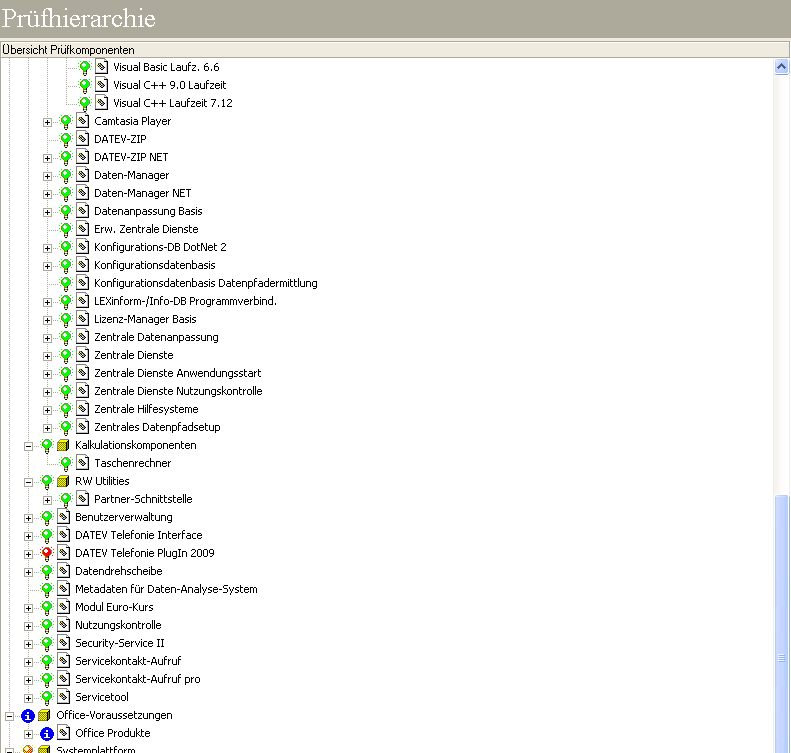Click the Übersicht Prüfkomponenten header
This screenshot has width=791, height=753.
68,49
